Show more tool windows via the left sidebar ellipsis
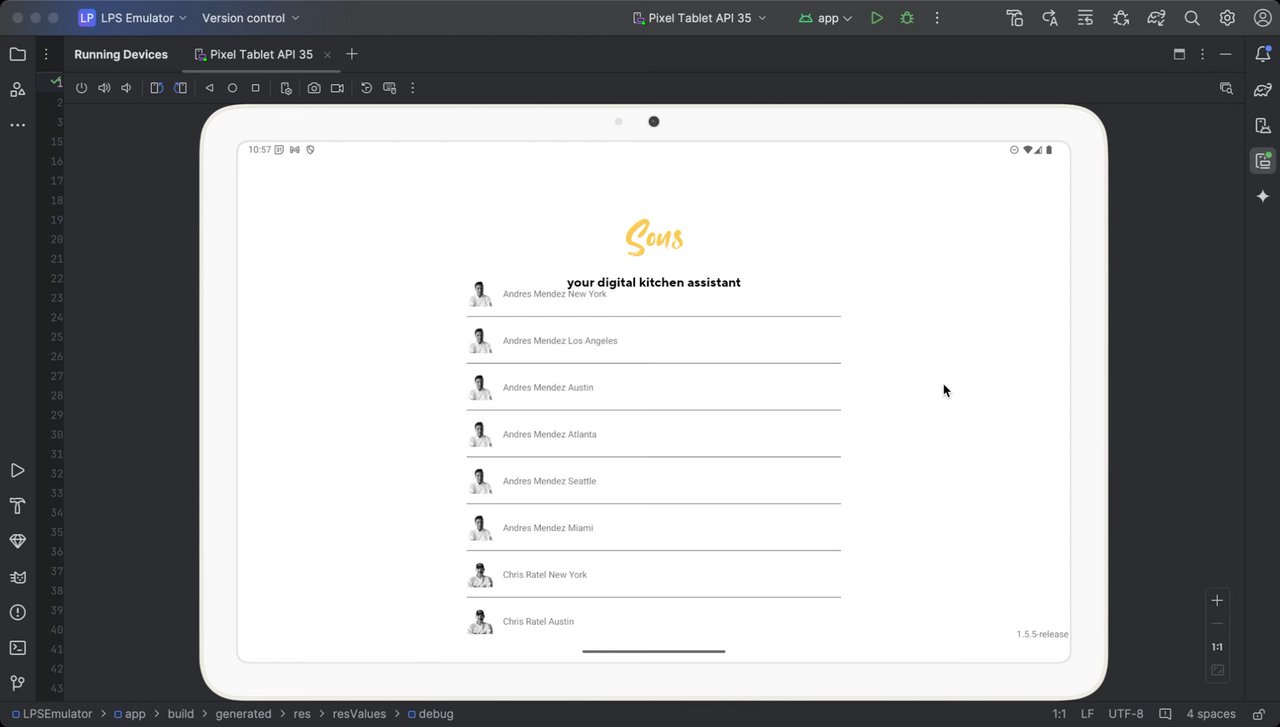 coord(17,125)
